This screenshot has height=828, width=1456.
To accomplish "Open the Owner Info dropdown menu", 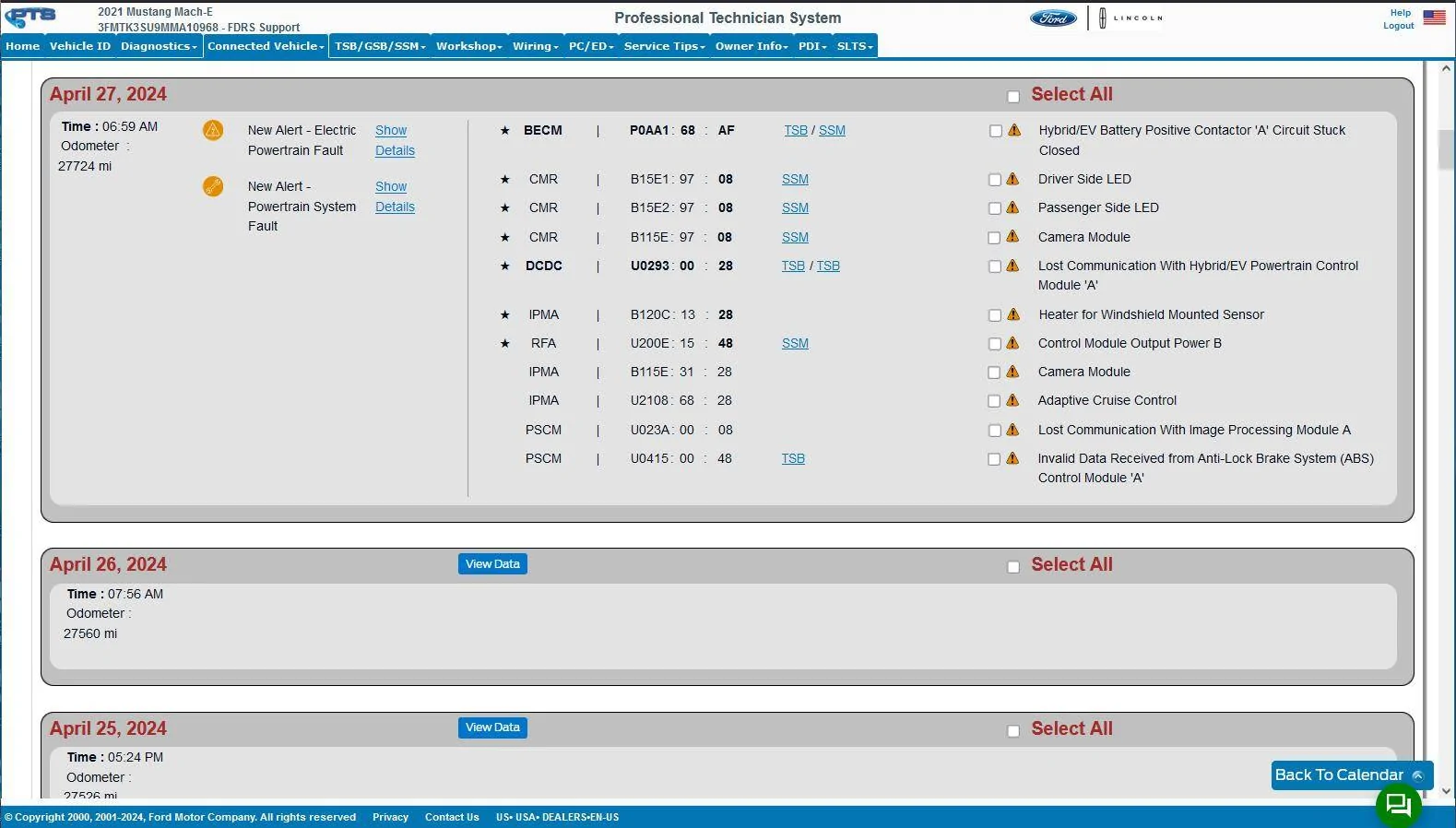I will [x=752, y=46].
